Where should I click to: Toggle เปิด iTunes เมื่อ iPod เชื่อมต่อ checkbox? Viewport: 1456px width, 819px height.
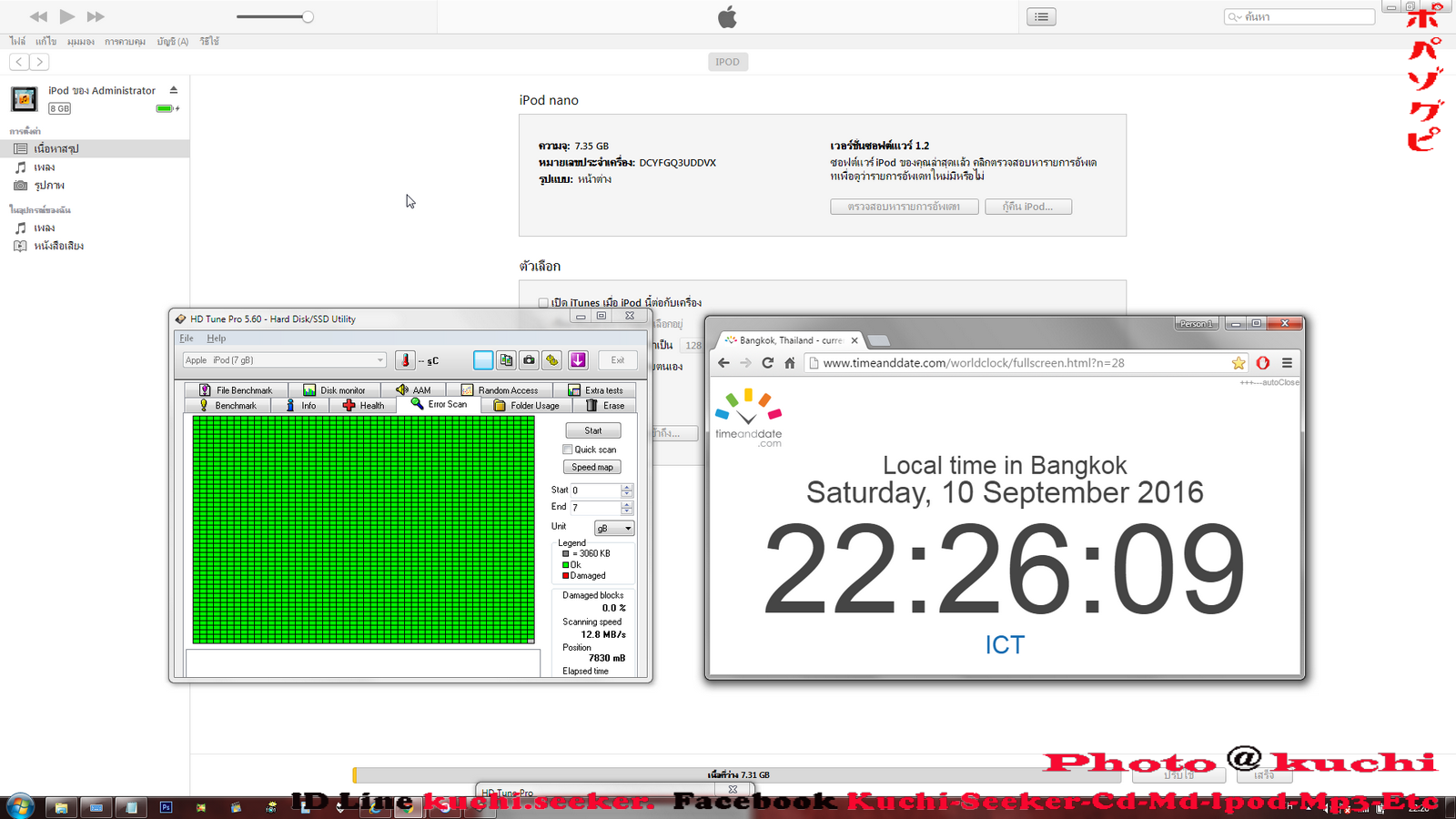[543, 302]
